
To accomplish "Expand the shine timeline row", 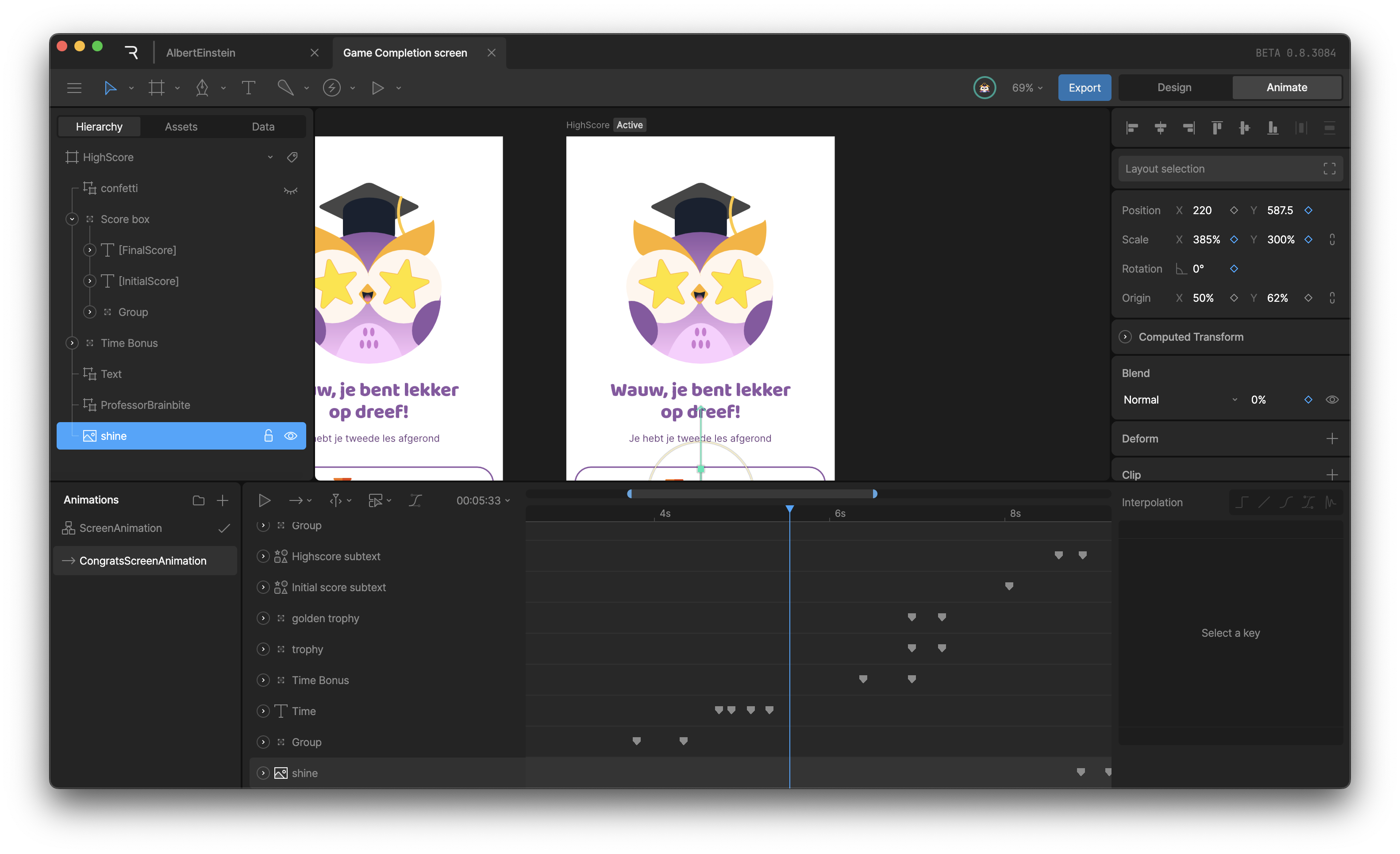I will pos(263,773).
